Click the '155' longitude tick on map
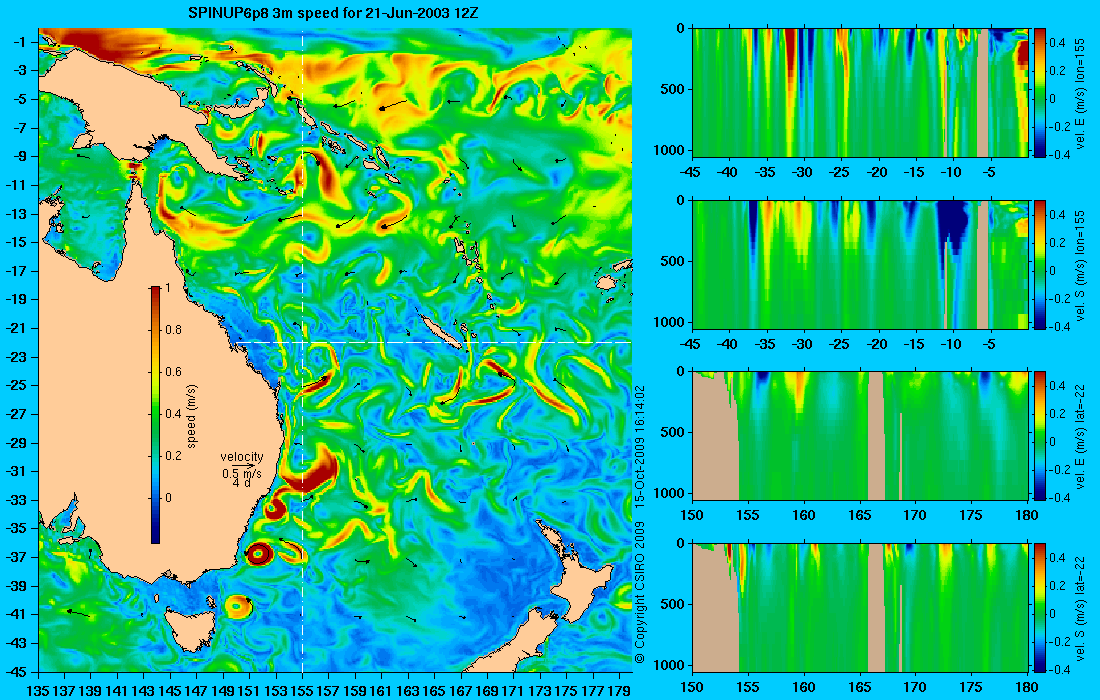 click(x=302, y=690)
